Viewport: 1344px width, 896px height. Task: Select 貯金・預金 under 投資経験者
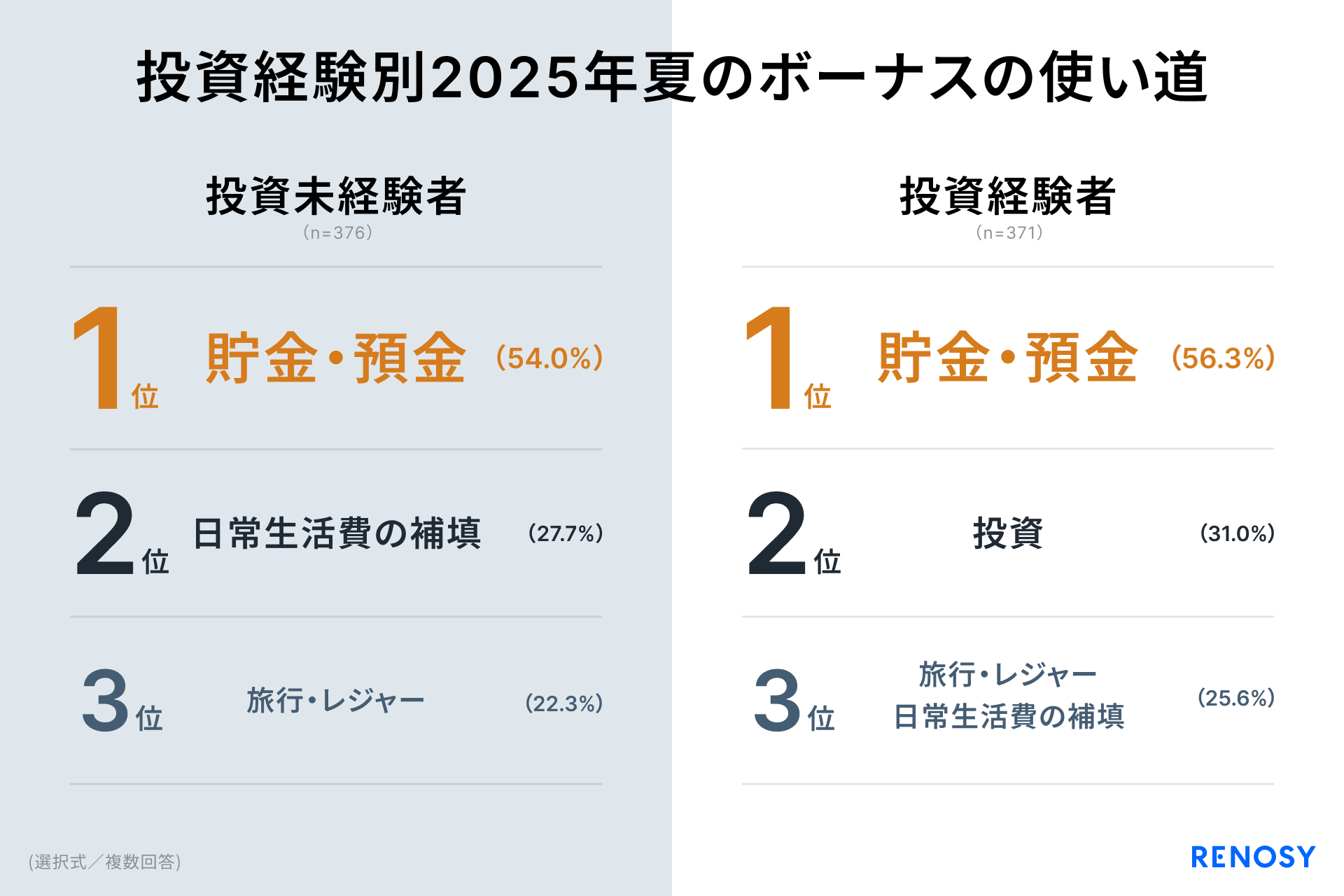1007,358
